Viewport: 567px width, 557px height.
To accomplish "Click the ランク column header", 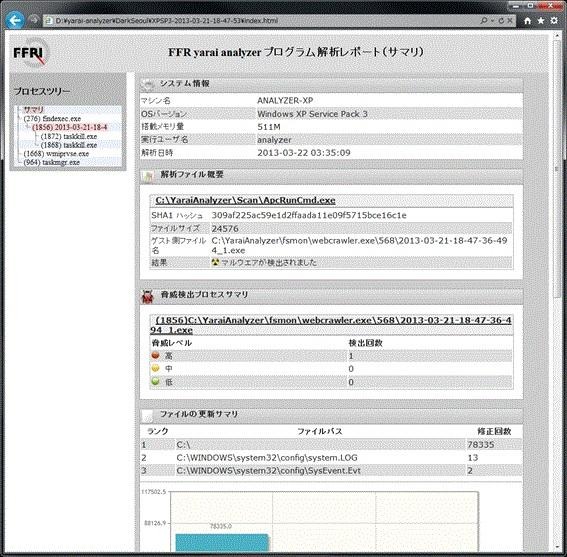I will (x=158, y=431).
